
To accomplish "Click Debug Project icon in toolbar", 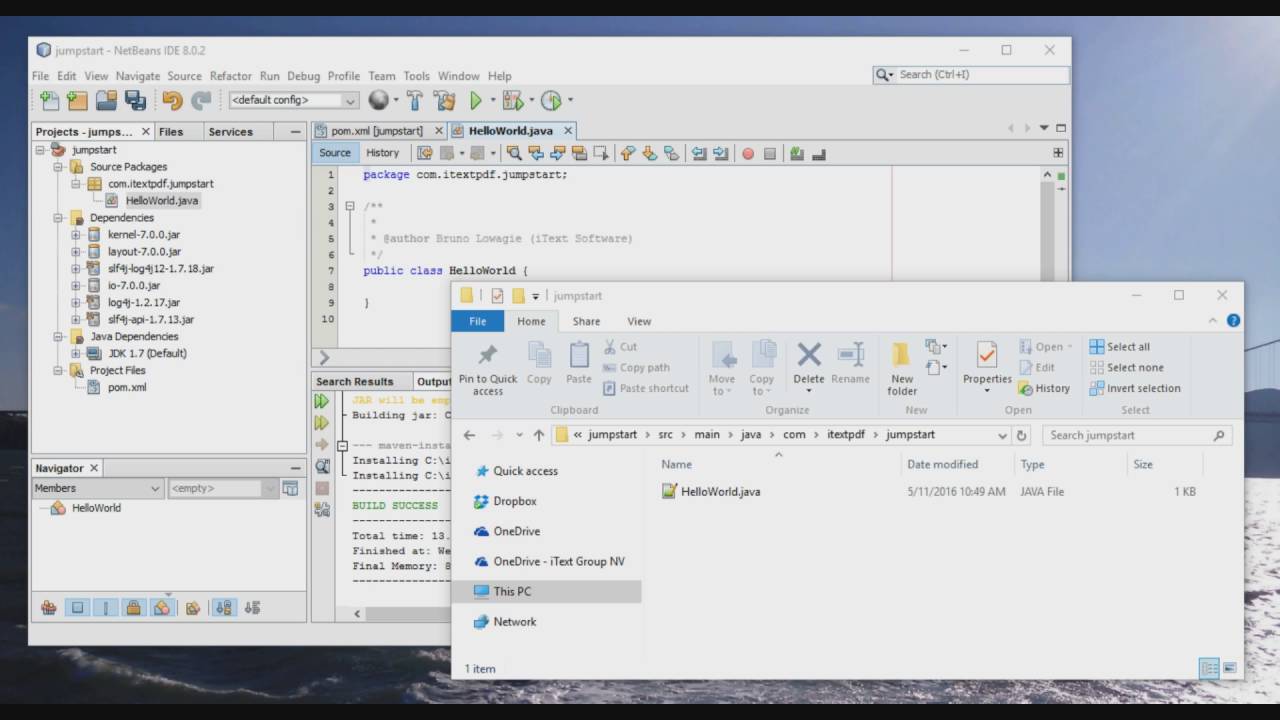I will click(512, 100).
